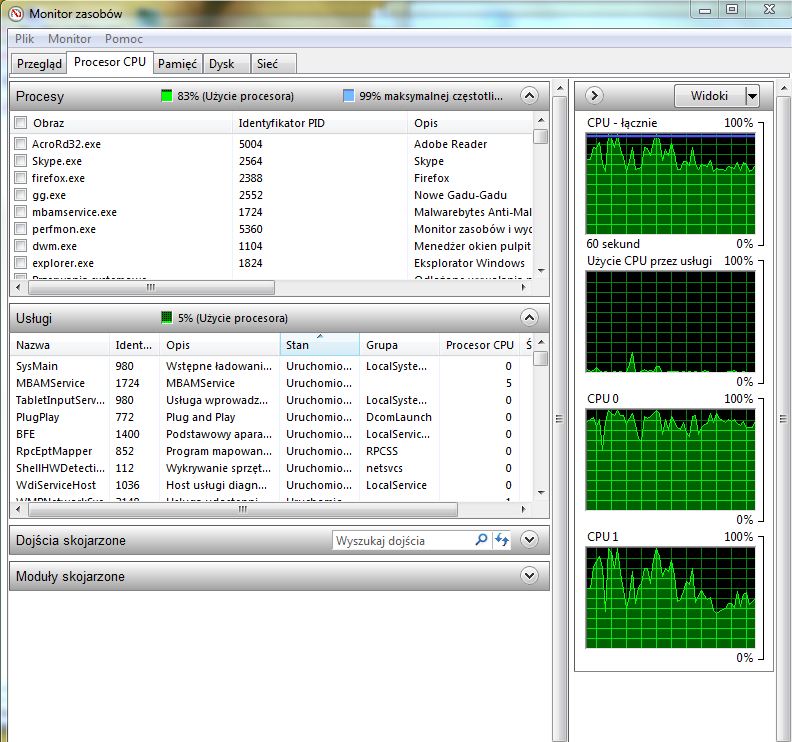The width and height of the screenshot is (792, 742).
Task: Click the blue maximum frequency indicator square
Action: [349, 95]
